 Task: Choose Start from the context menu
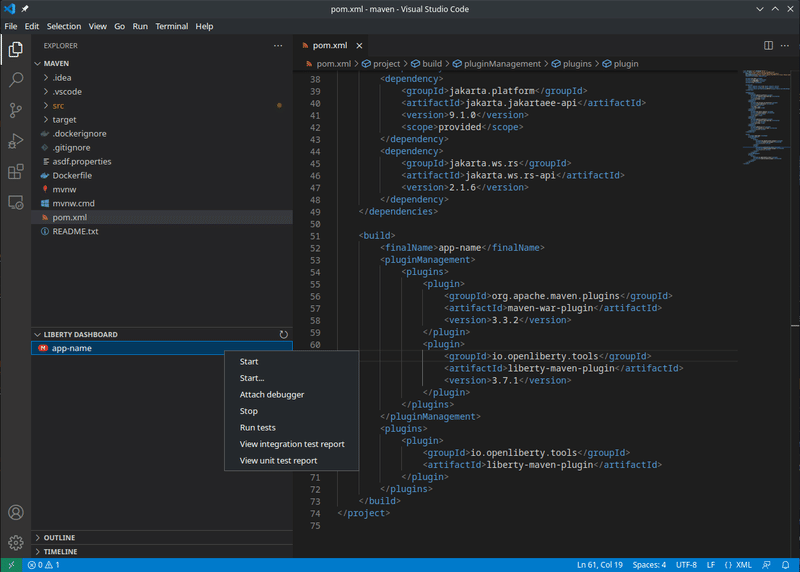[291, 361]
